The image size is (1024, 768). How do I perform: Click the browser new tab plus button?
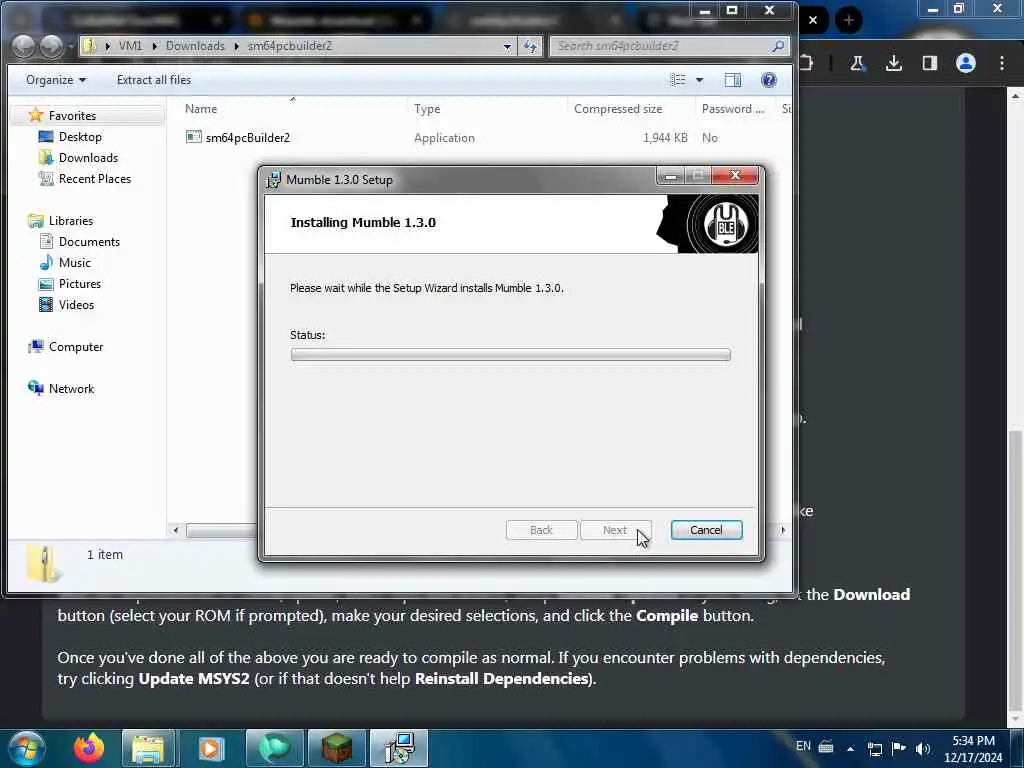point(848,20)
